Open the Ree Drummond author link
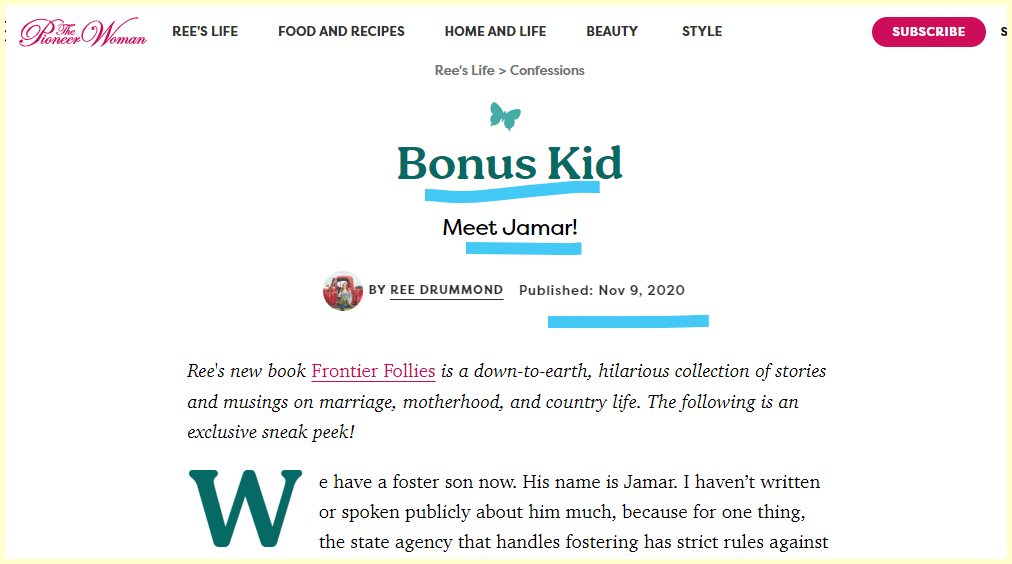 446,290
